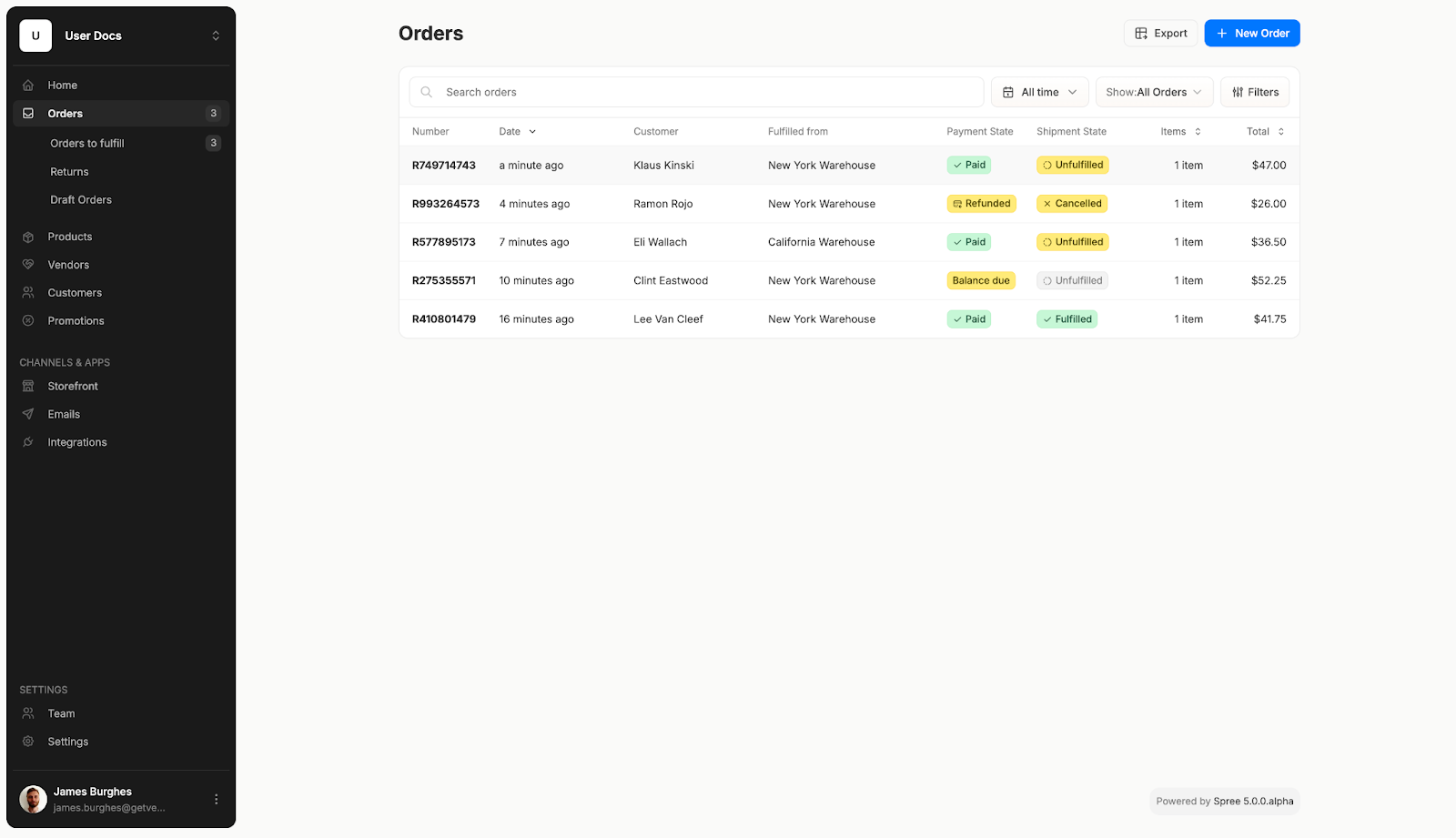This screenshot has height=838, width=1456.
Task: Open order R577895173
Action: coord(444,242)
